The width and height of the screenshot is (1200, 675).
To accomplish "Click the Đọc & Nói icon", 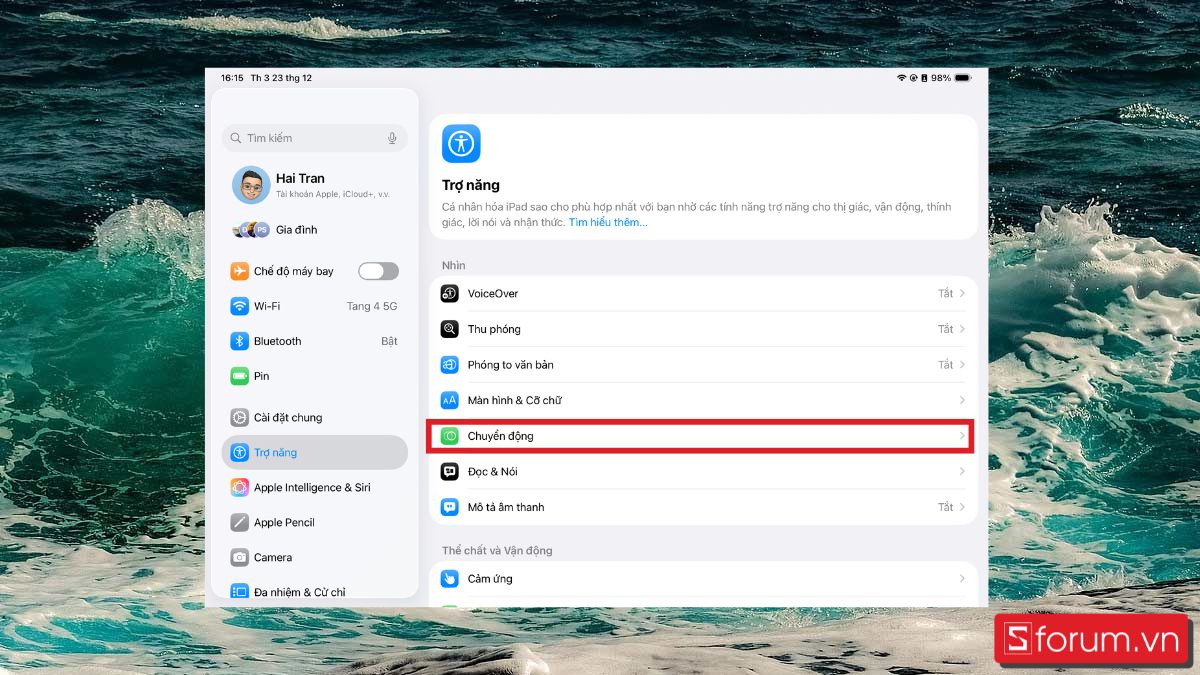I will click(450, 472).
